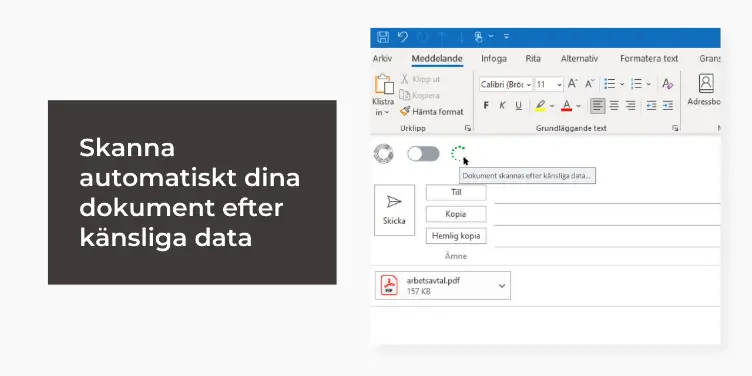Select the Meddelande ribbon tab

point(437,59)
